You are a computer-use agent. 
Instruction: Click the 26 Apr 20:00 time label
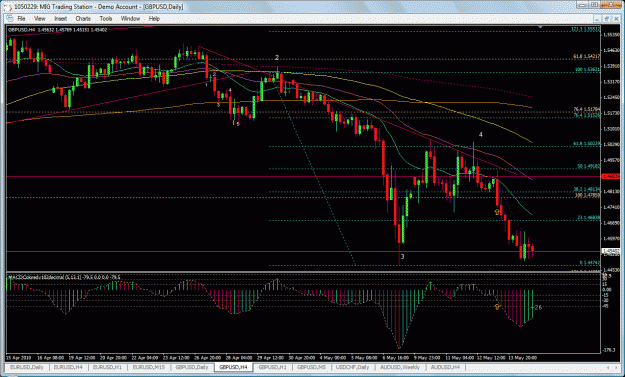click(x=207, y=358)
